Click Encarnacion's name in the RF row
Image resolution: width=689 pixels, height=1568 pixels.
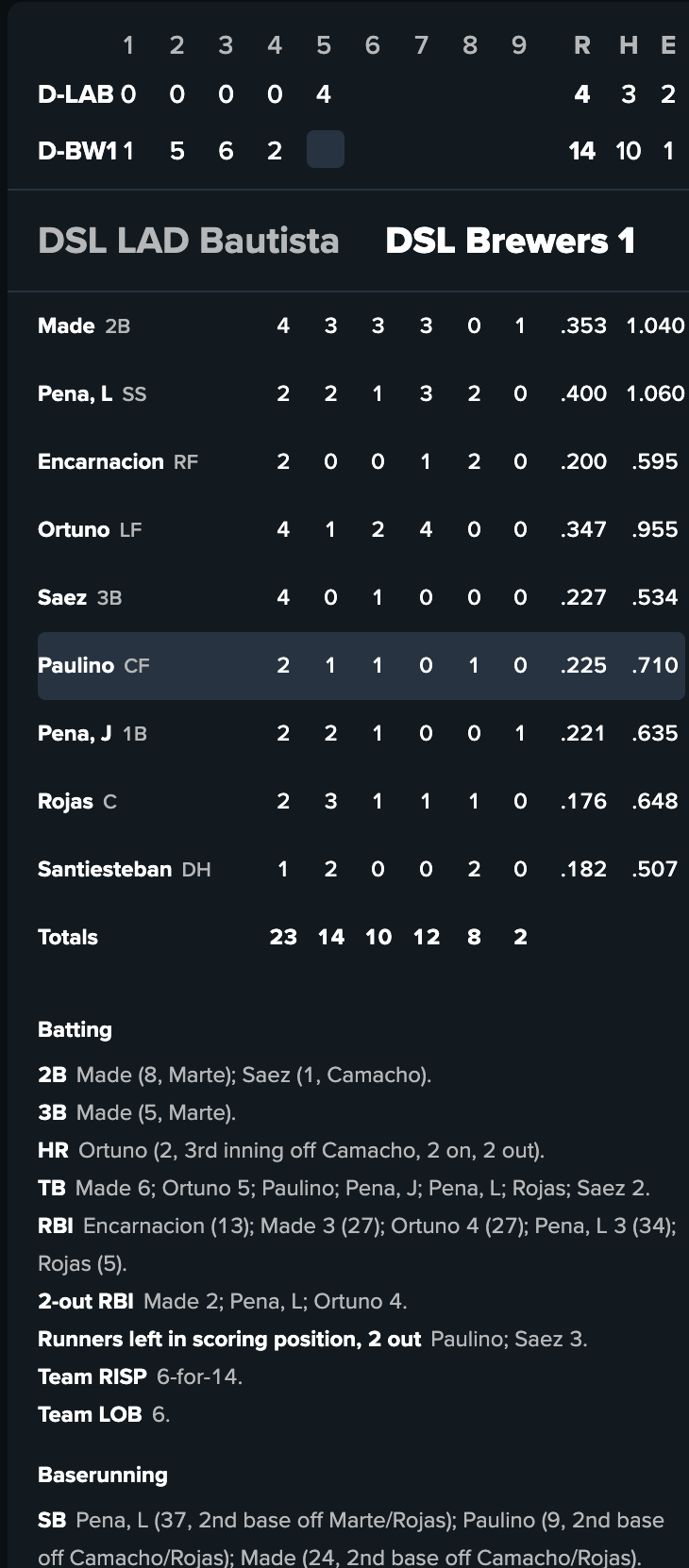(100, 462)
